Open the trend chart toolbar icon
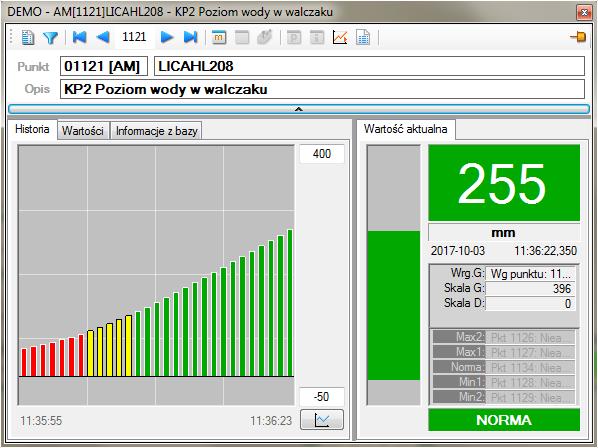Screen dimensions: 598x448 [340, 37]
